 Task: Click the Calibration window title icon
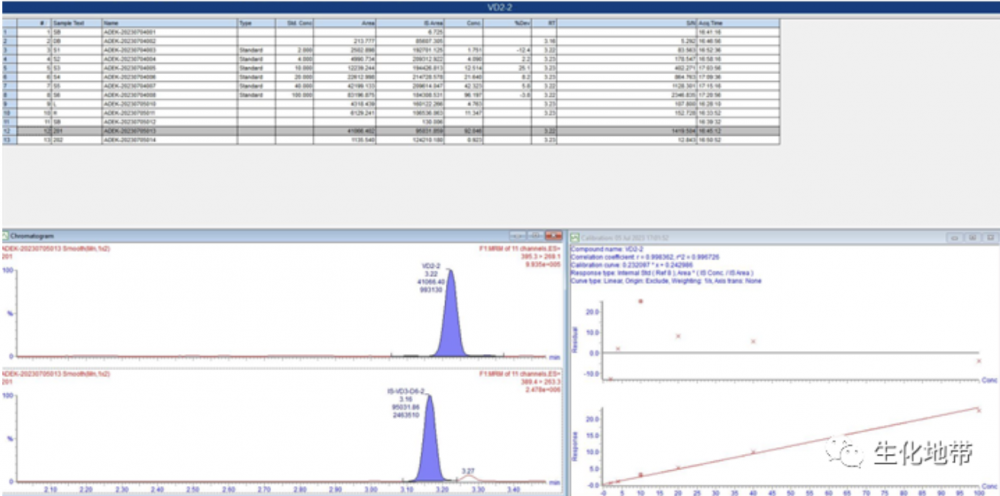574,237
